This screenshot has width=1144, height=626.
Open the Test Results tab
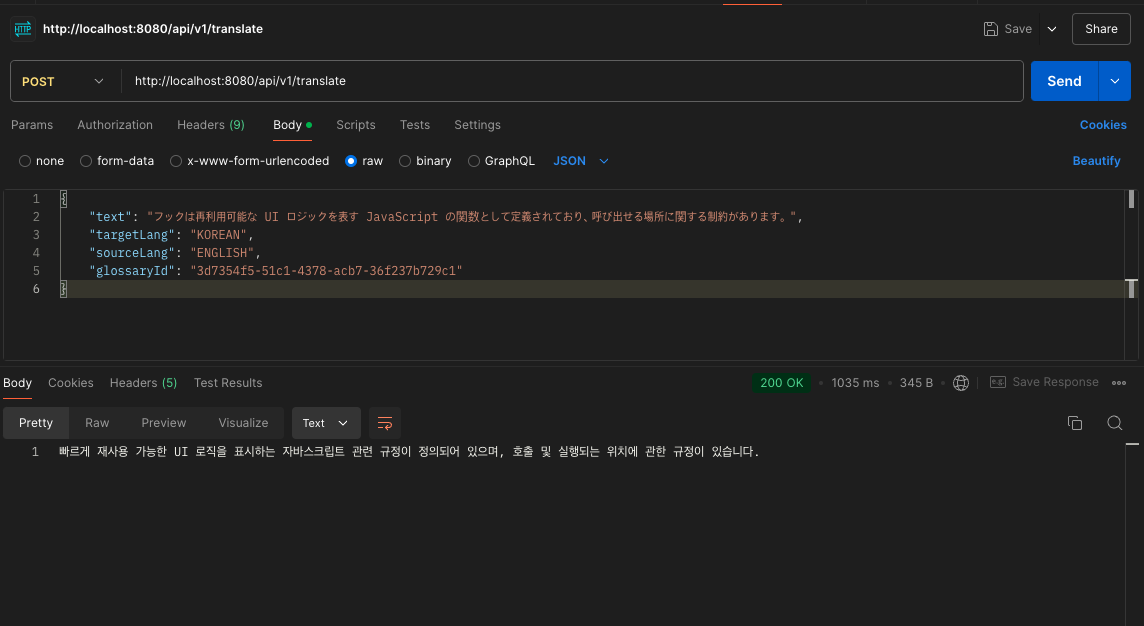pyautogui.click(x=227, y=382)
